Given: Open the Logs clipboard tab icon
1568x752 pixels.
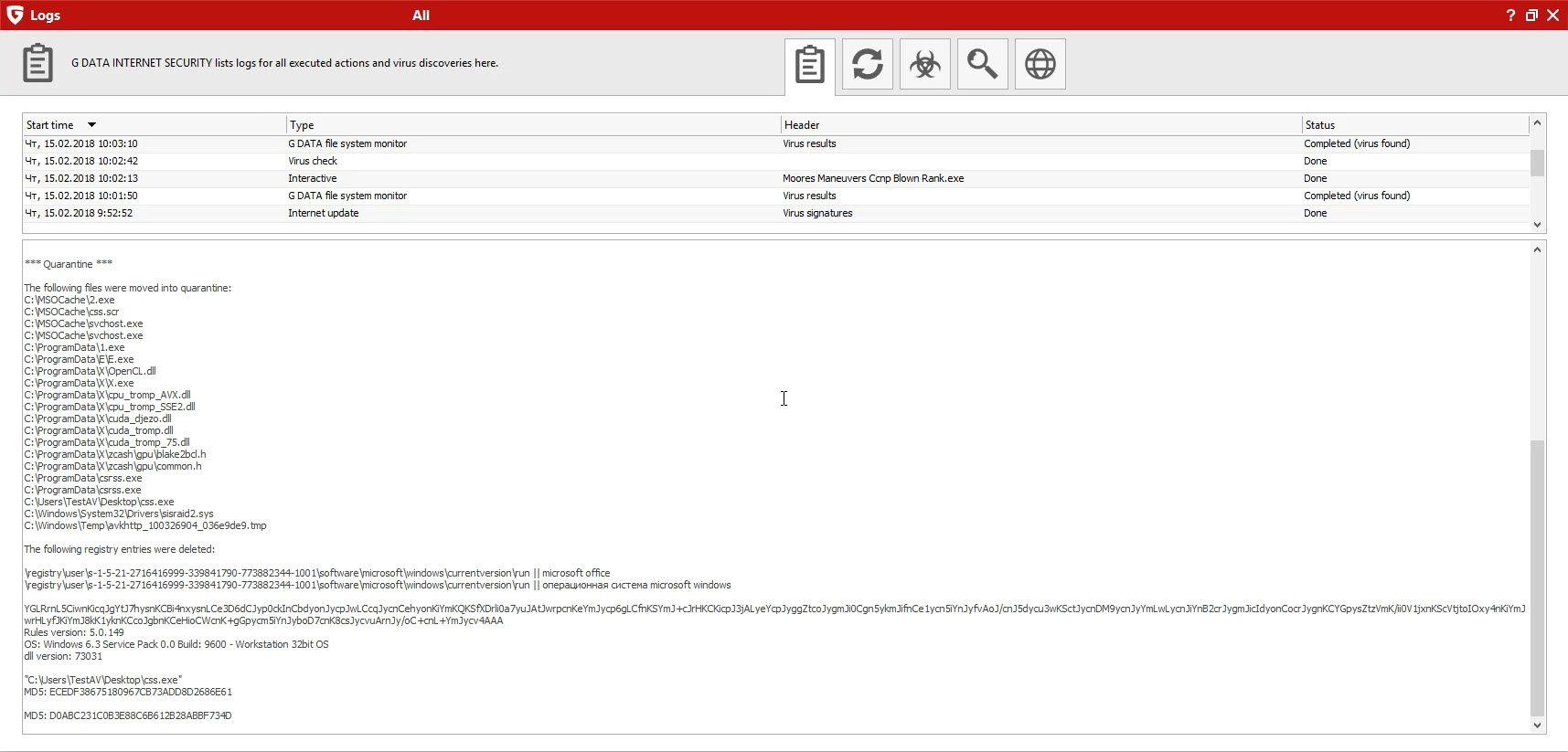Looking at the screenshot, I should tap(810, 65).
